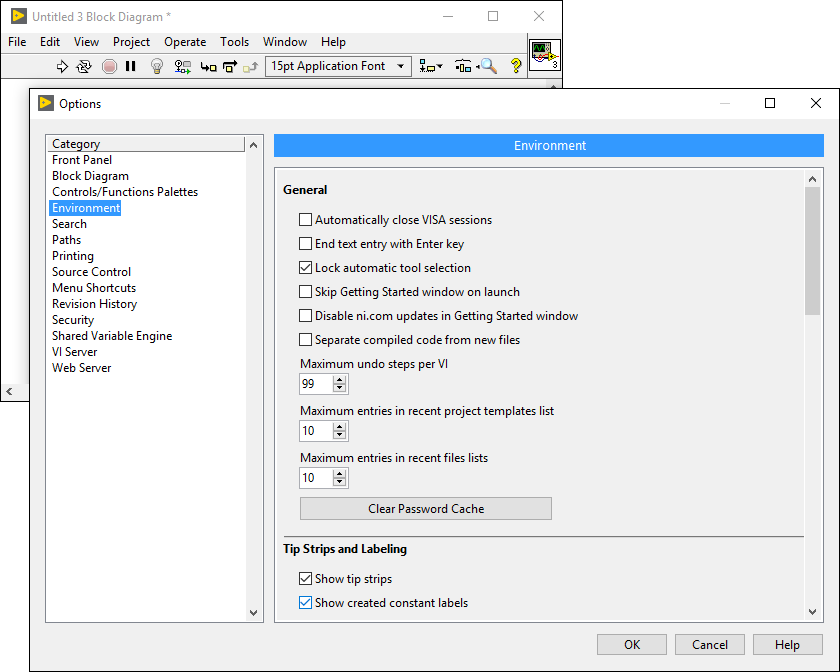Viewport: 840px width, 672px height.
Task: Open the Edit menu
Action: [50, 42]
